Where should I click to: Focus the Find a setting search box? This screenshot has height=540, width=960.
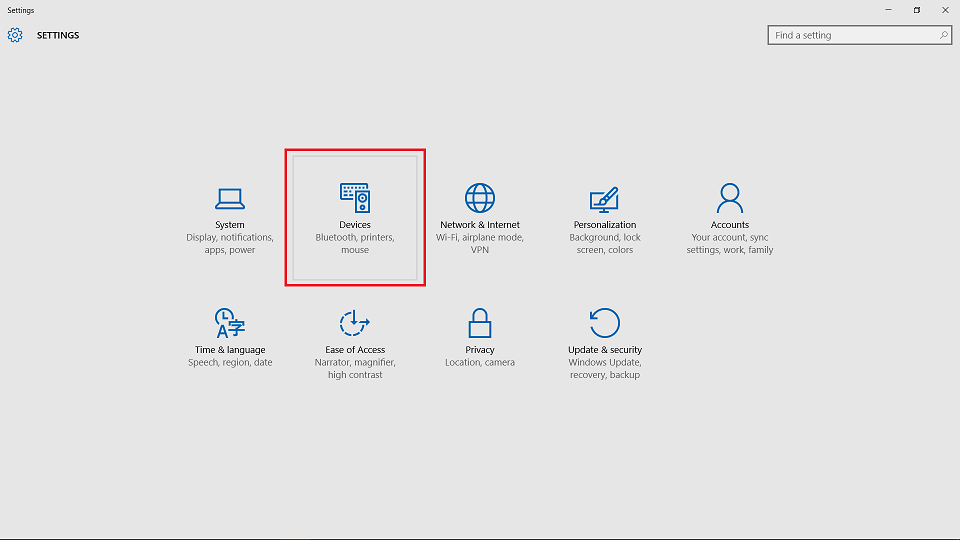(860, 35)
